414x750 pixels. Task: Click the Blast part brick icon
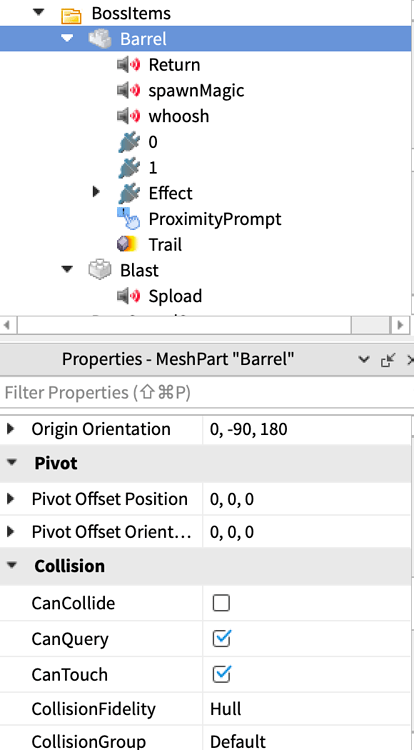coord(99,270)
